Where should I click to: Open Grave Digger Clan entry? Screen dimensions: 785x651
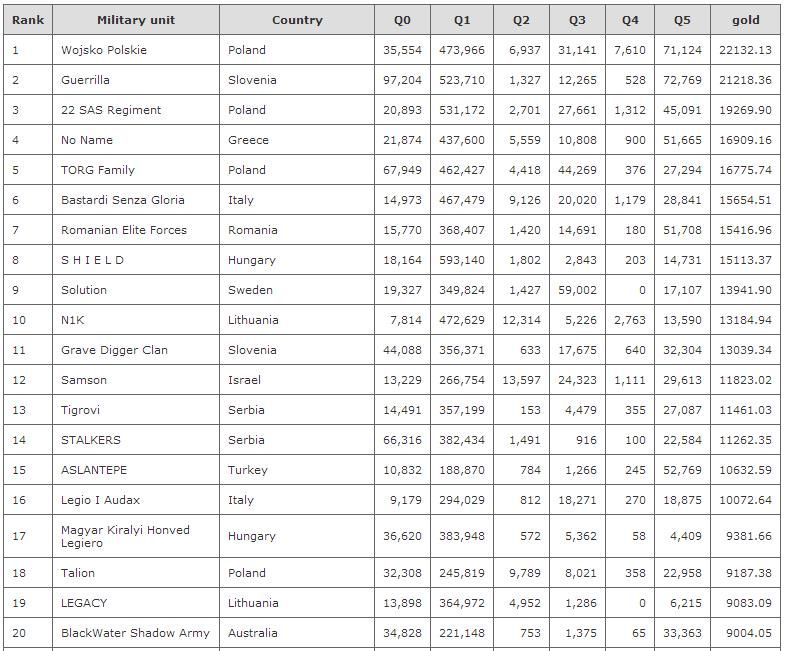[114, 350]
